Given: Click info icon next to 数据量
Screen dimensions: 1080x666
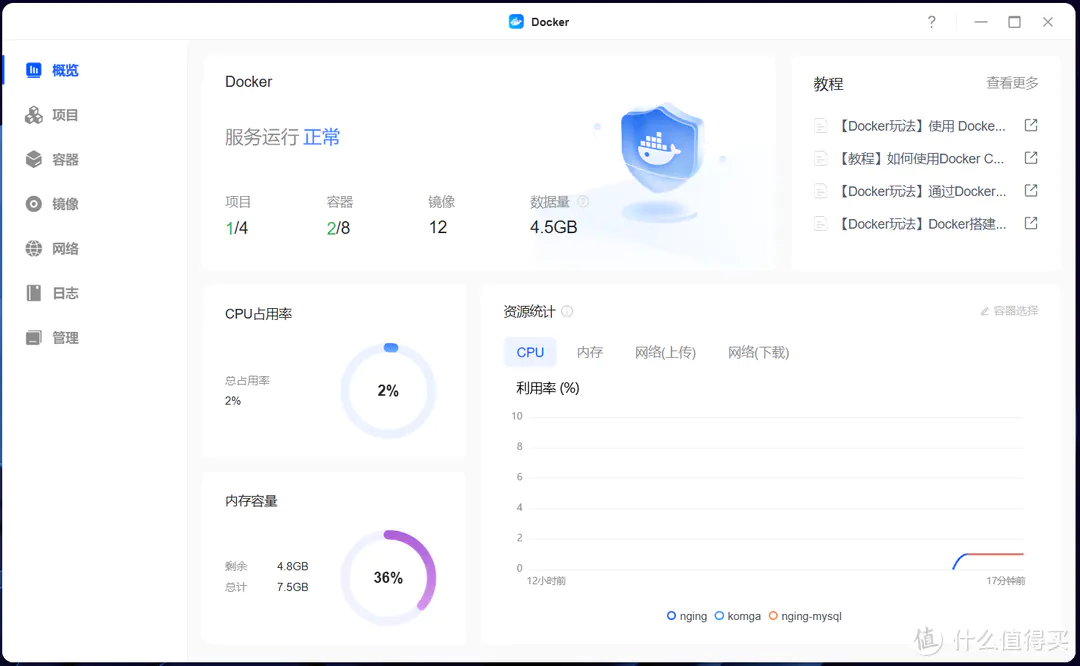Looking at the screenshot, I should [x=583, y=202].
